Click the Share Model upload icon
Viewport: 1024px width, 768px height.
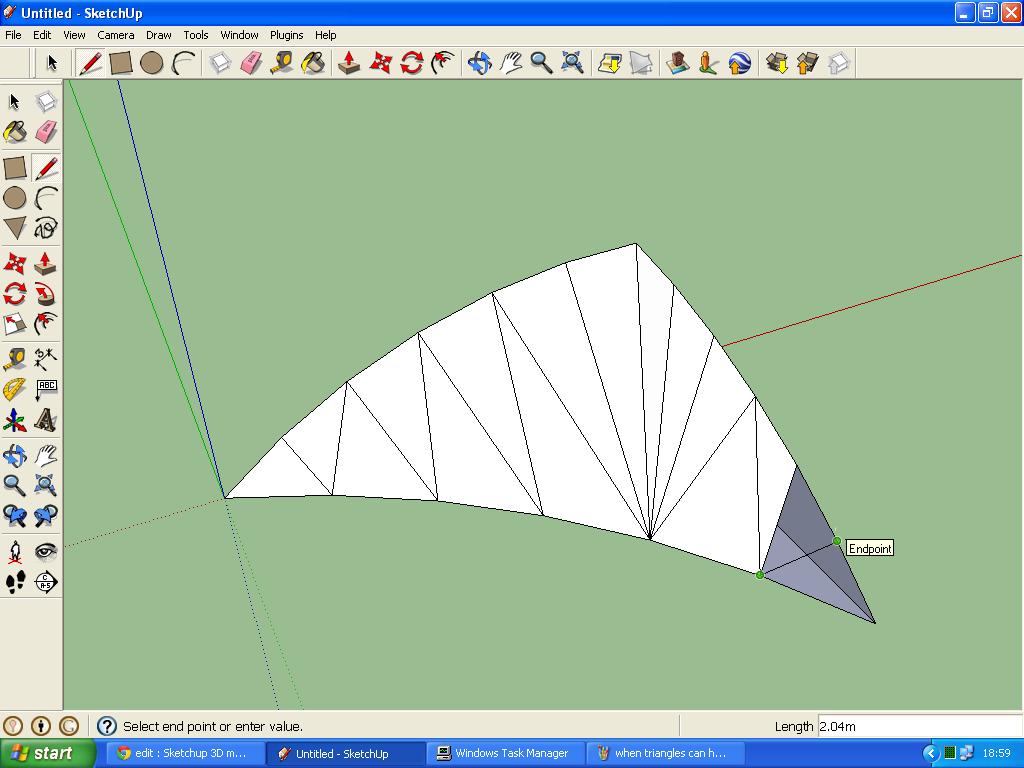pyautogui.click(x=807, y=63)
